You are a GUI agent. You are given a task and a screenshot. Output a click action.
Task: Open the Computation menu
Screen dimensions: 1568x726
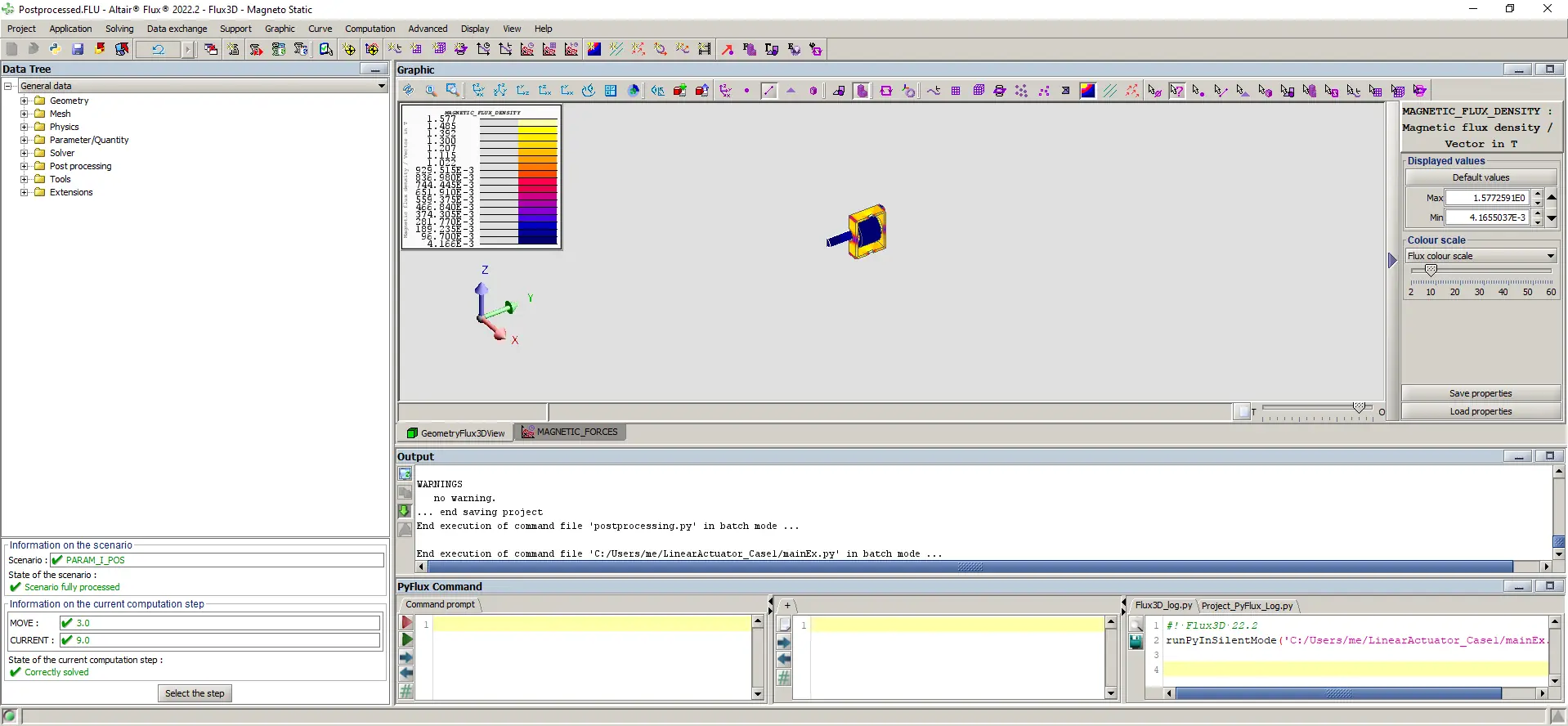click(370, 29)
